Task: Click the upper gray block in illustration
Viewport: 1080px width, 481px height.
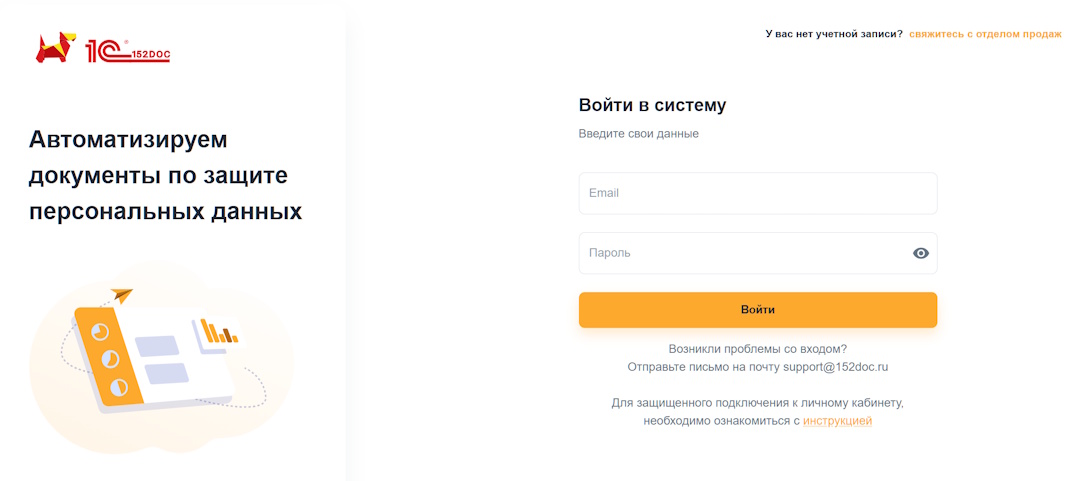Action: pyautogui.click(x=157, y=346)
